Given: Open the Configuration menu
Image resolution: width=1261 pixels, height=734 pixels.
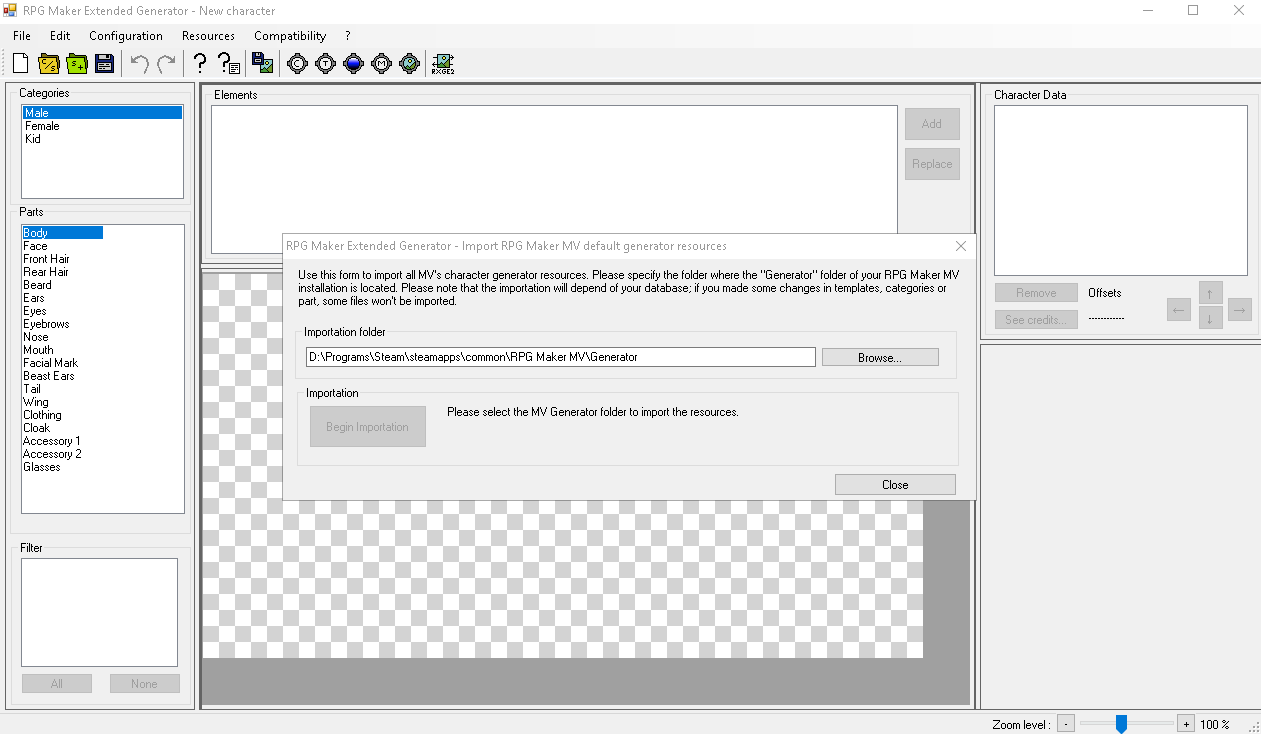Looking at the screenshot, I should coord(126,36).
